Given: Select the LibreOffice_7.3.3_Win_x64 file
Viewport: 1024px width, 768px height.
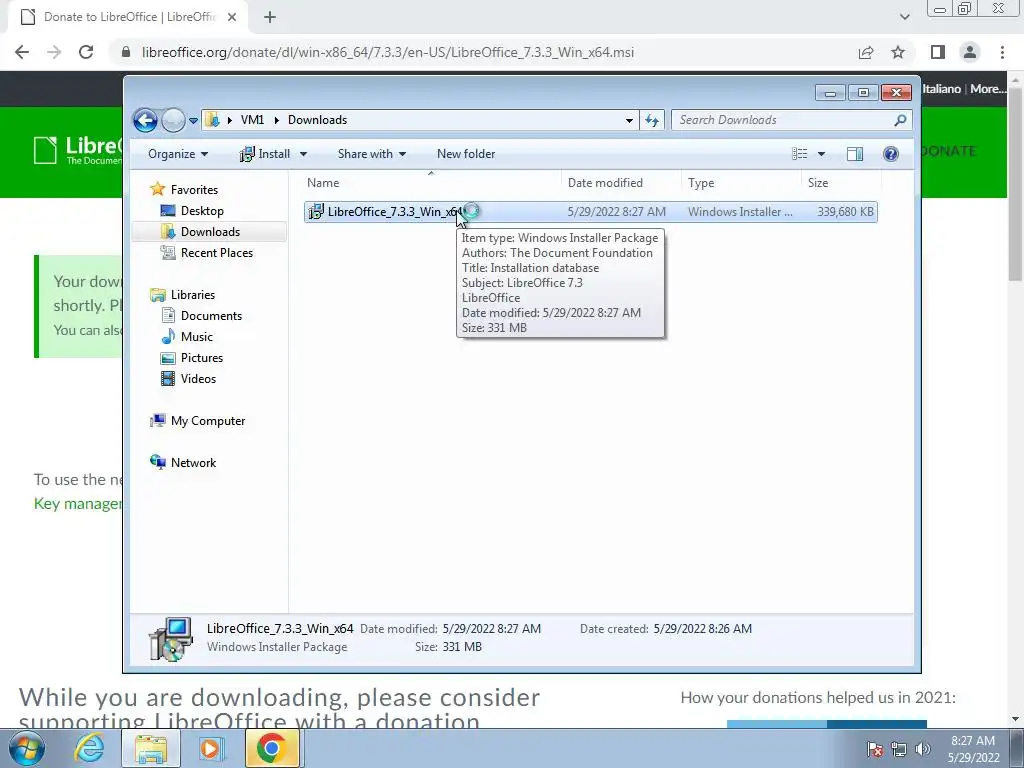Looking at the screenshot, I should point(590,212).
